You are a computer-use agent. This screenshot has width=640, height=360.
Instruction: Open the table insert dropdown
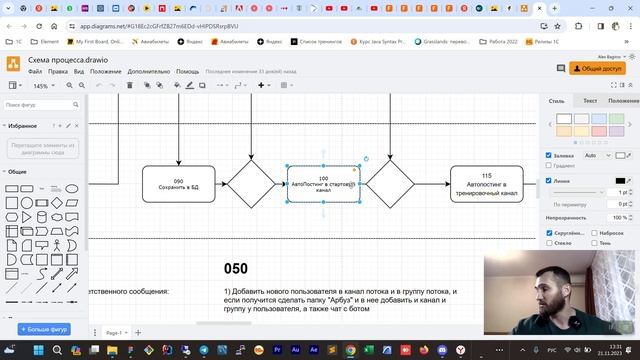[287, 85]
